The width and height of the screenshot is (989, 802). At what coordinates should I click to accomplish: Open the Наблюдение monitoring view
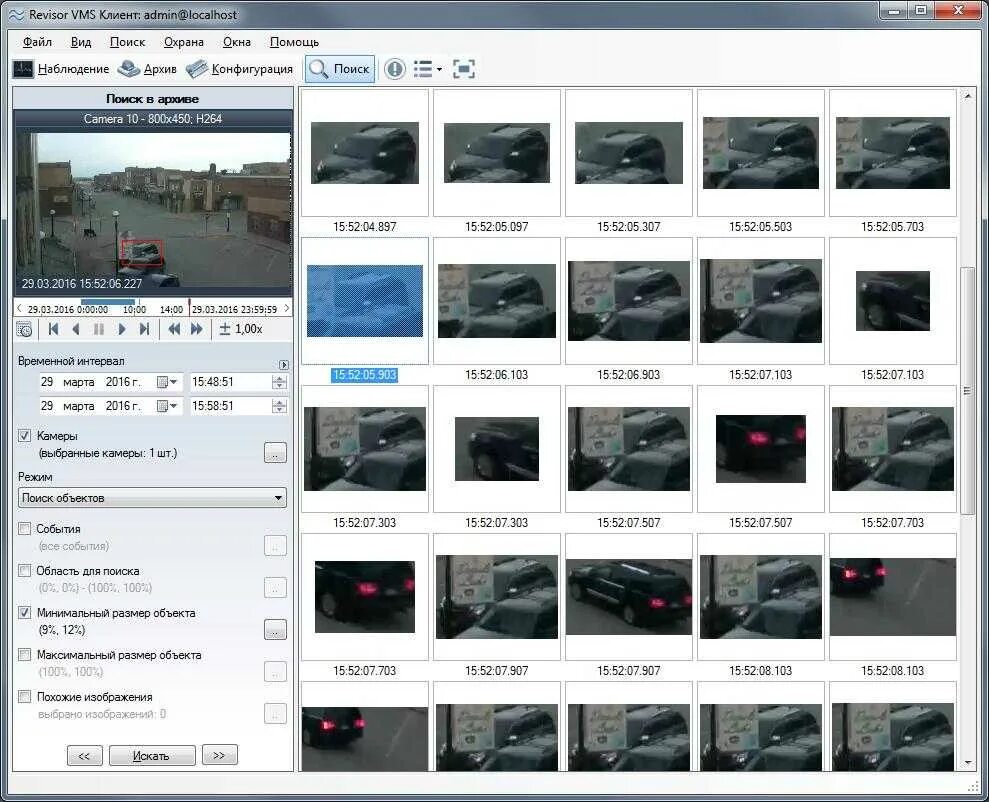click(61, 69)
